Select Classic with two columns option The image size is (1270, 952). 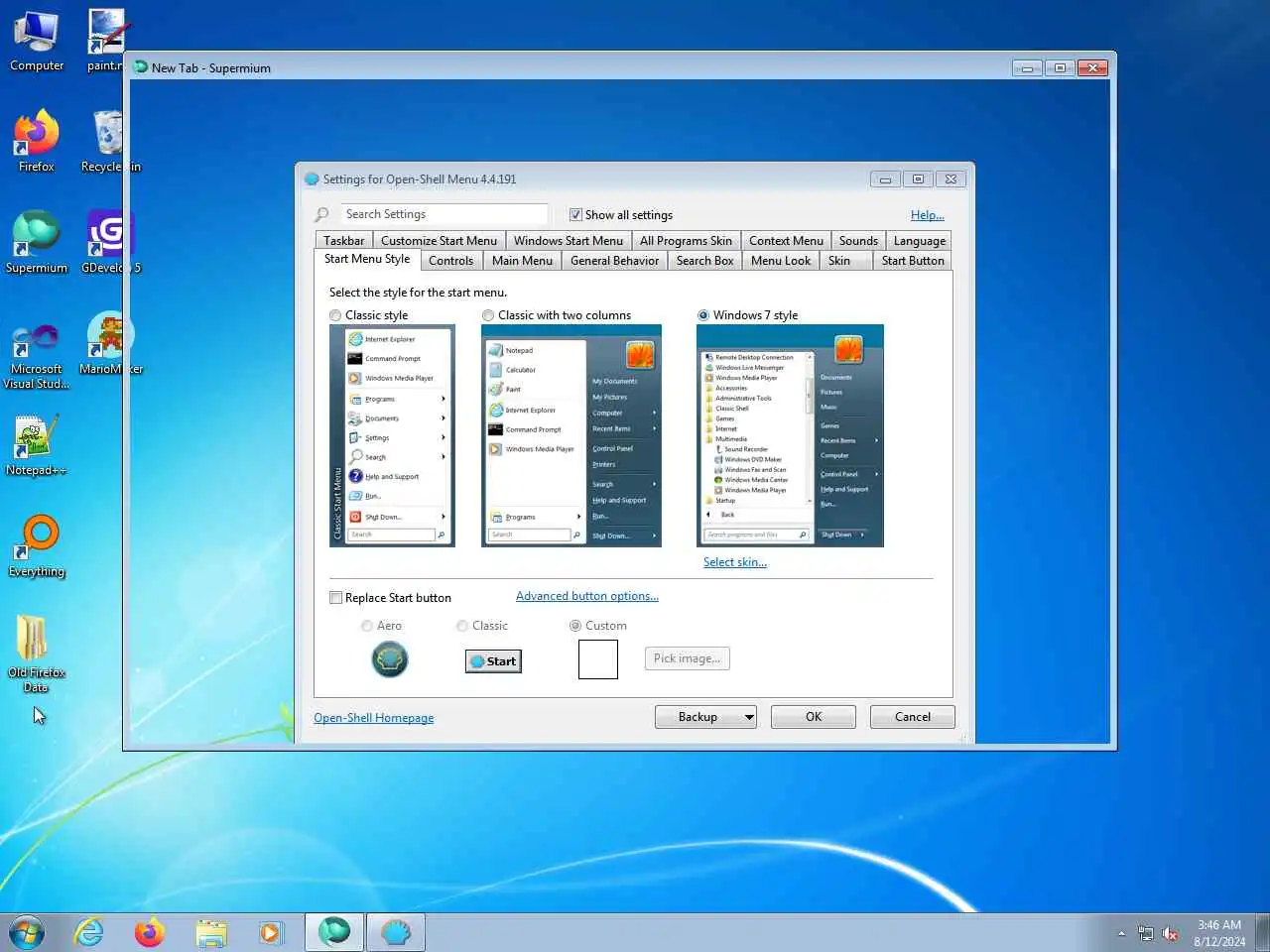point(488,315)
